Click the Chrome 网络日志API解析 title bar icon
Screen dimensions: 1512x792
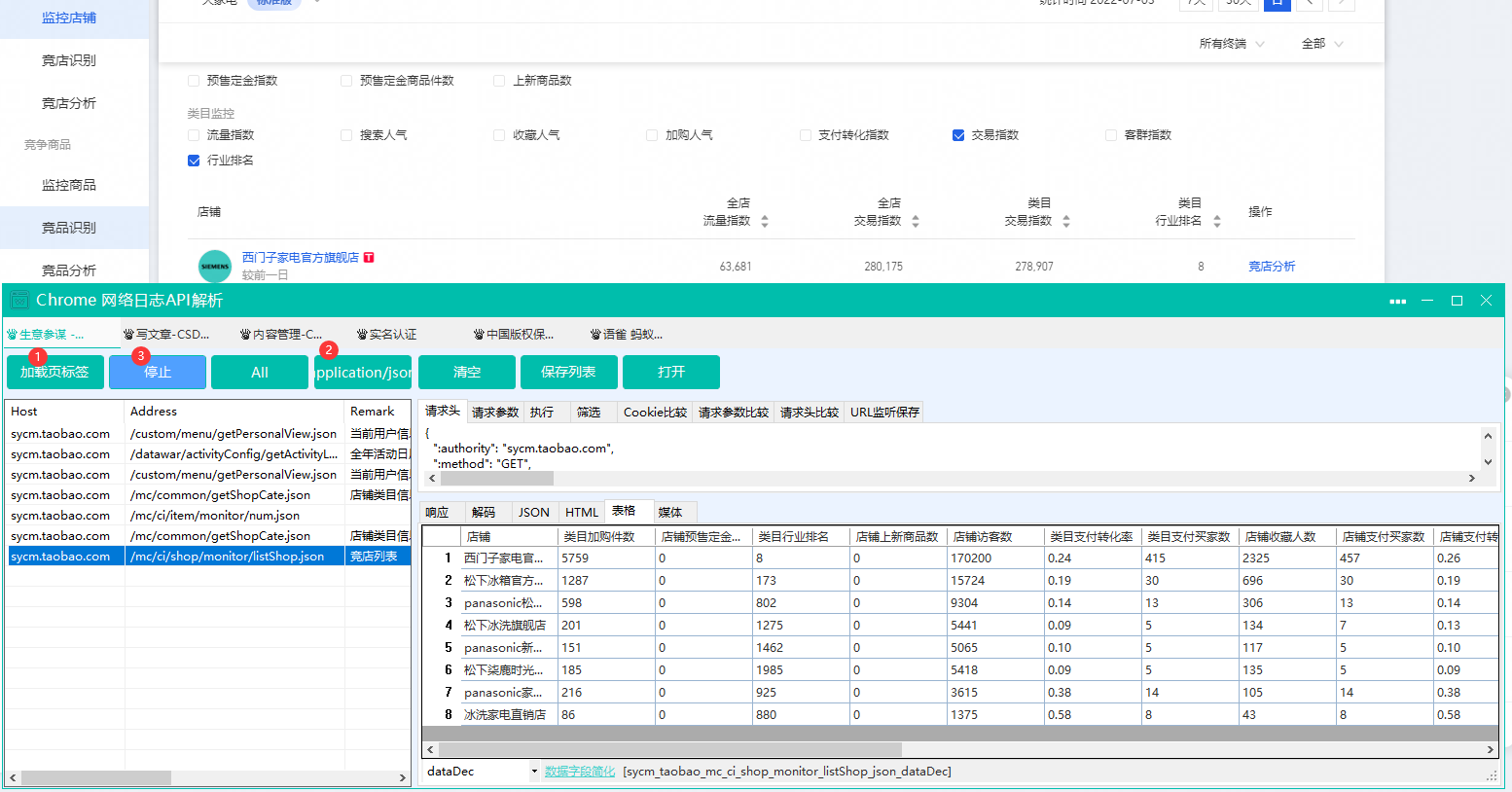(19, 300)
